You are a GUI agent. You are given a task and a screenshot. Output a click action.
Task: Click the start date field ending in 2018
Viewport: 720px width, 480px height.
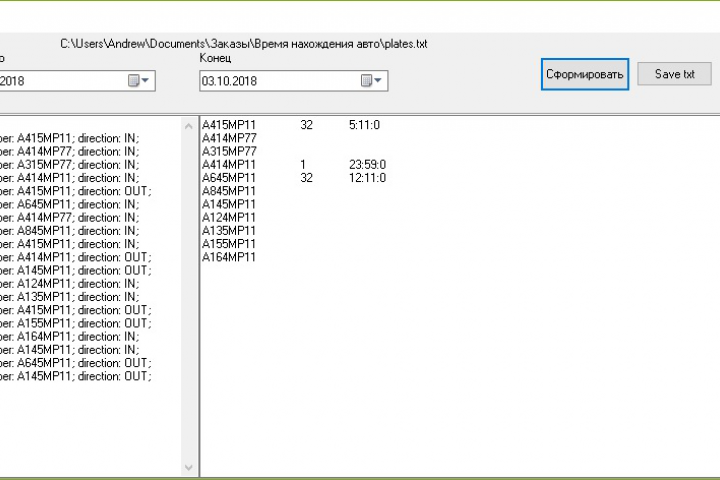point(78,81)
